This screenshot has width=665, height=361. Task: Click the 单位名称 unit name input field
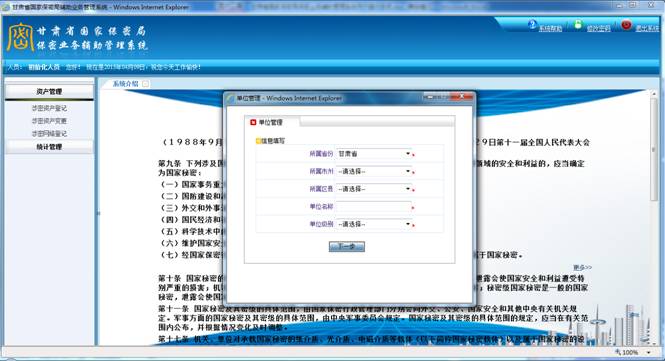373,207
